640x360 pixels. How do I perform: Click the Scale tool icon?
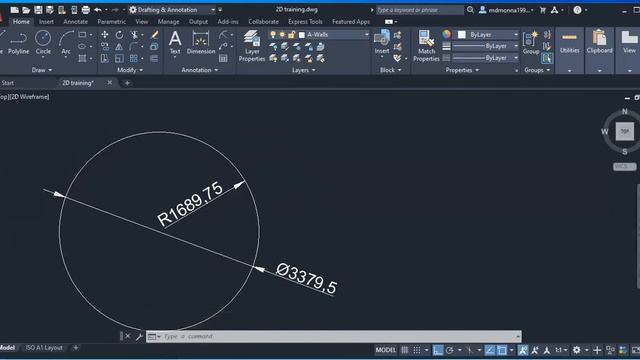119,58
